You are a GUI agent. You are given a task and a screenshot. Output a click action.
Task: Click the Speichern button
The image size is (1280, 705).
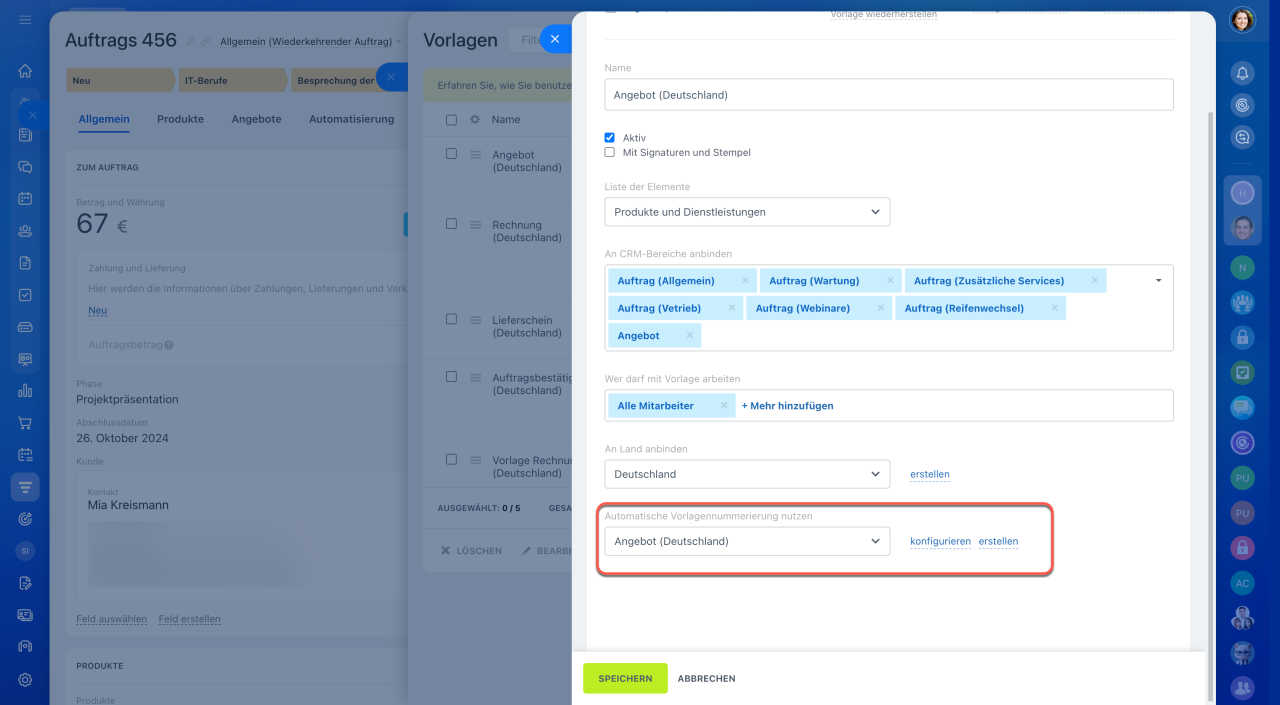click(625, 678)
